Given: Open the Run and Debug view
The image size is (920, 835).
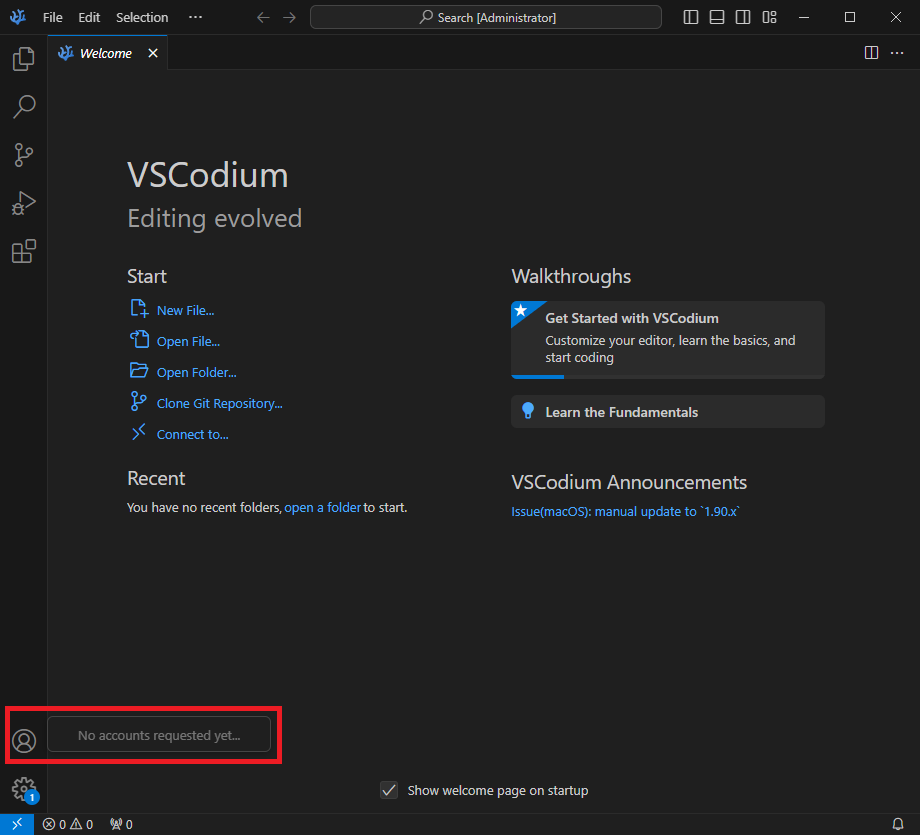Looking at the screenshot, I should pos(23,203).
